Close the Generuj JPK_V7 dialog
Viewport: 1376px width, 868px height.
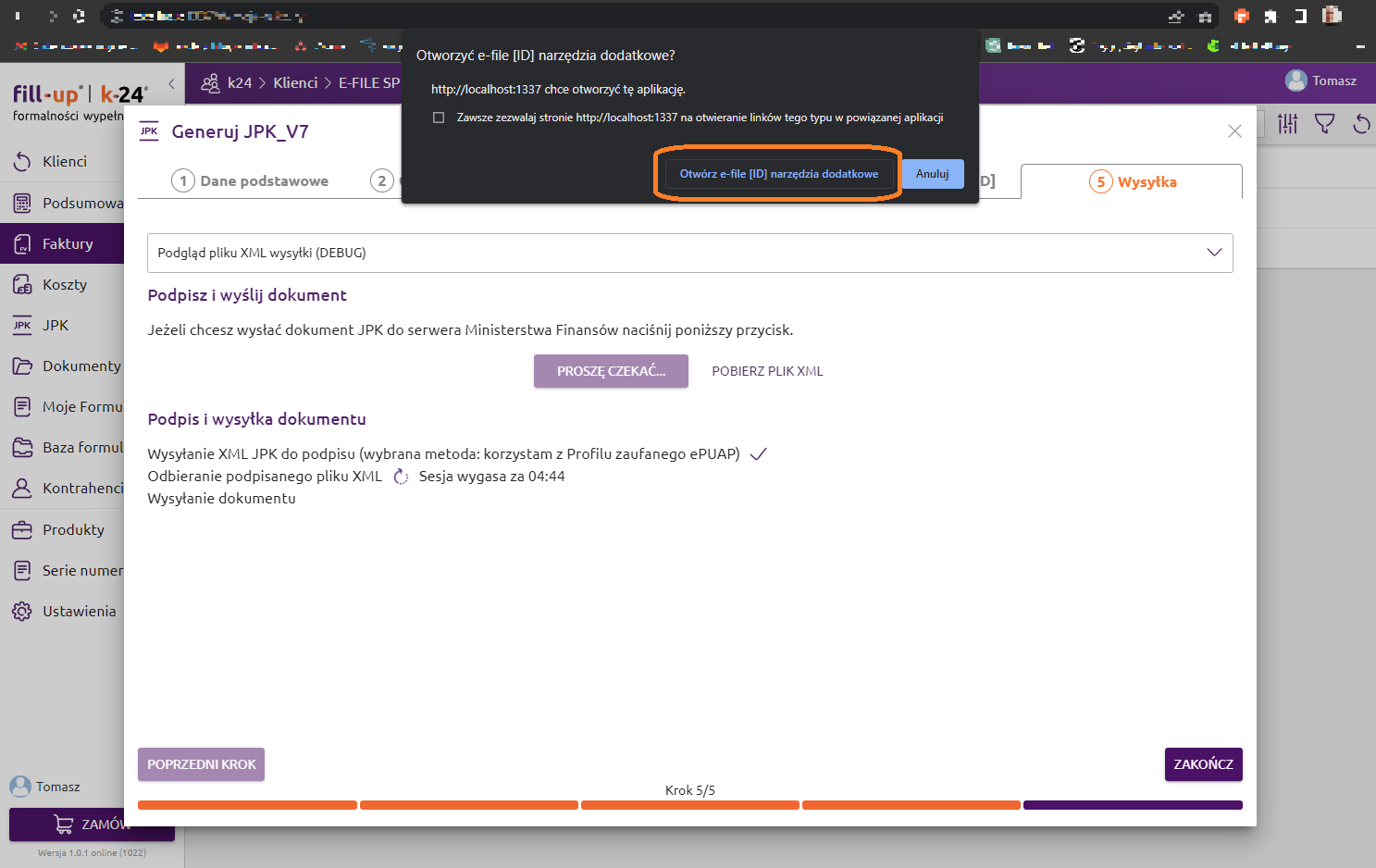coord(1234,131)
